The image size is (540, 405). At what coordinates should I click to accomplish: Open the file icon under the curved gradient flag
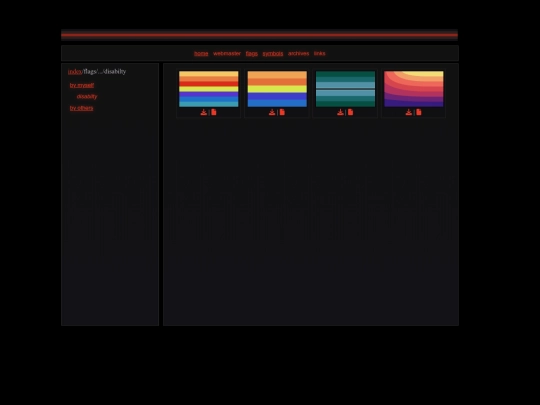pyautogui.click(x=419, y=112)
